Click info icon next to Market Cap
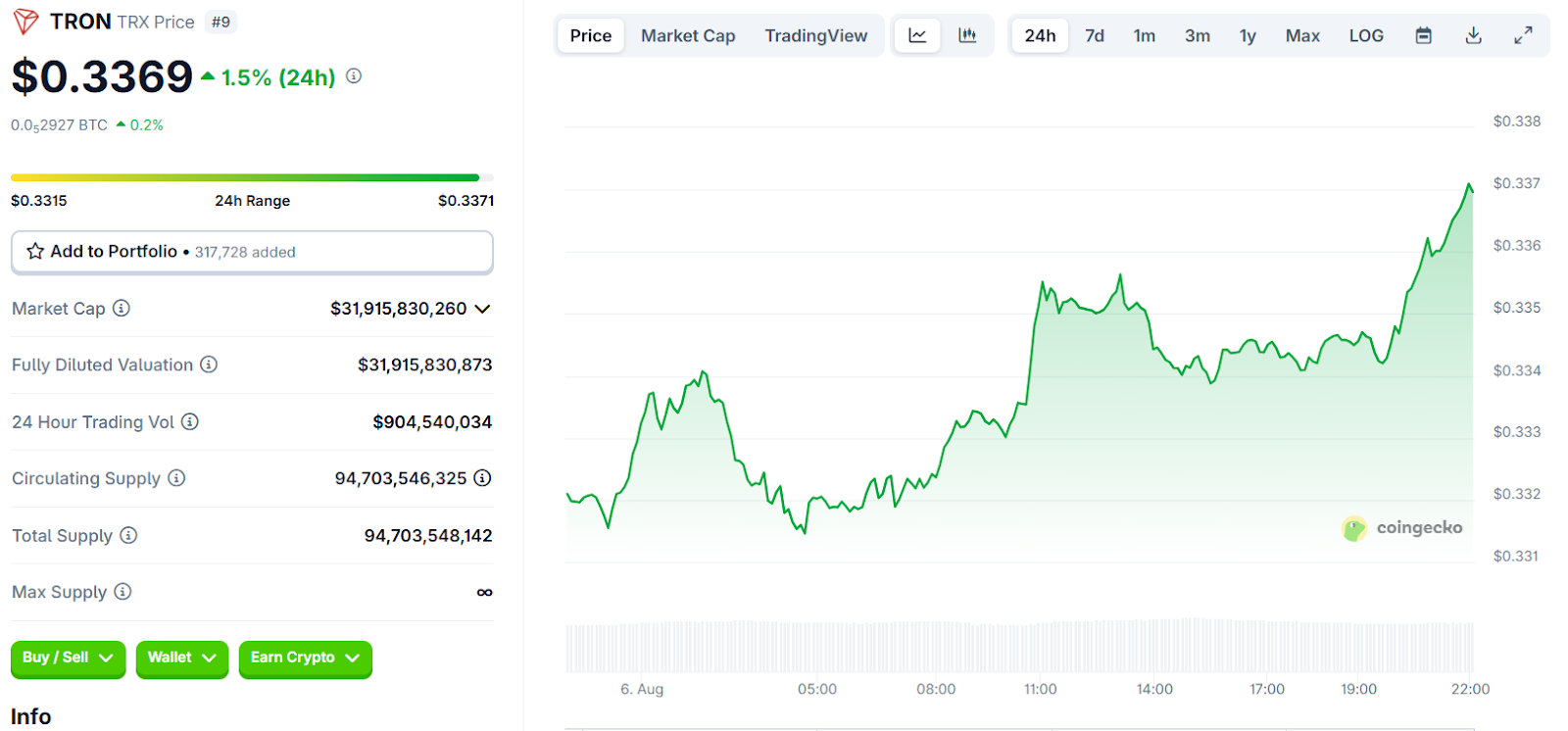Viewport: 1568px width, 731px height. [x=122, y=309]
